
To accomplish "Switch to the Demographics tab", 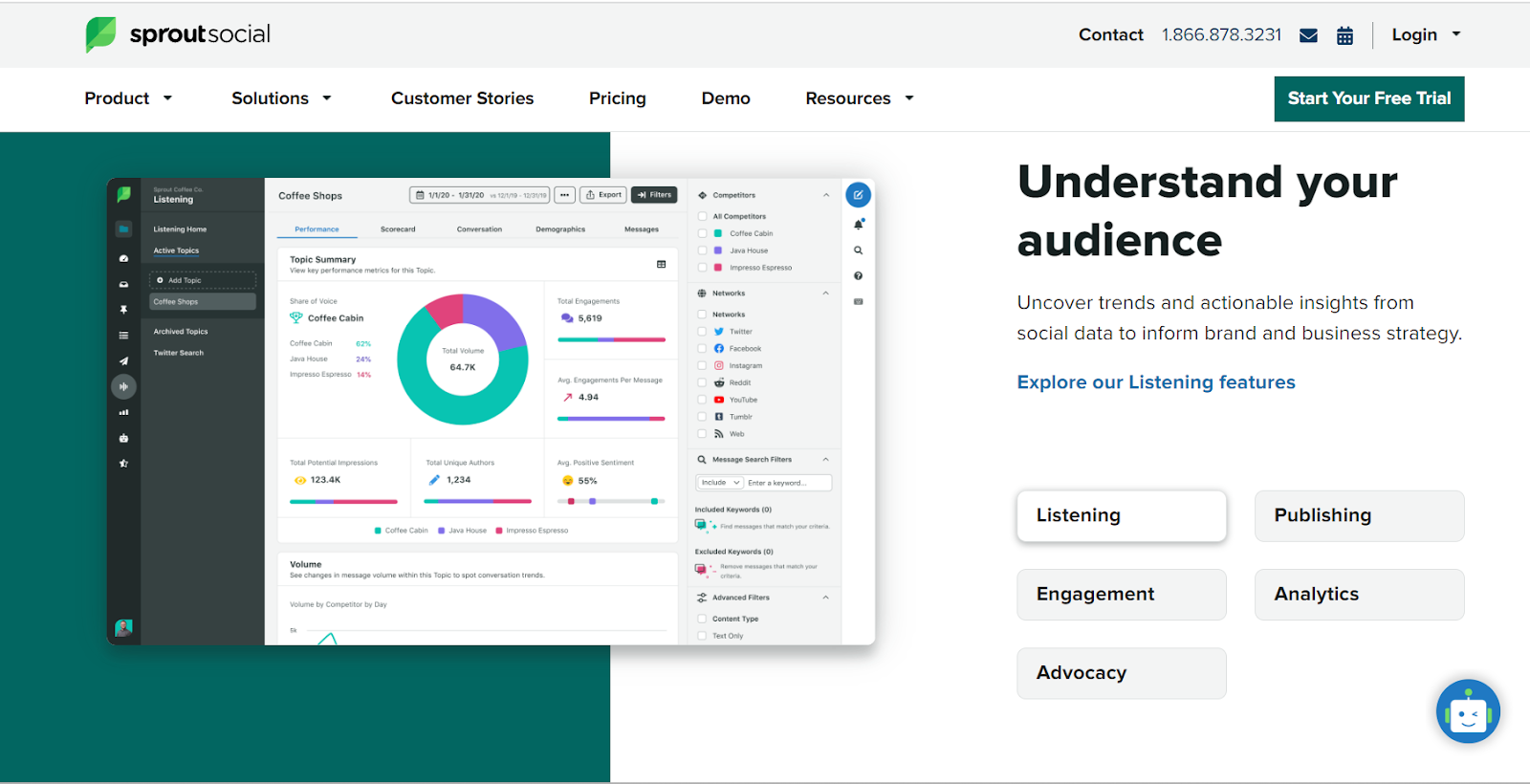I will coord(560,229).
